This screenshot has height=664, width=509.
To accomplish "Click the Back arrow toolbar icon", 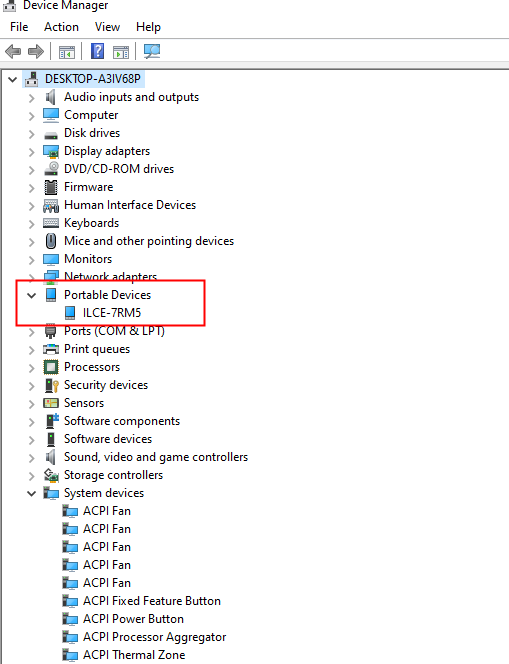I will (13, 52).
